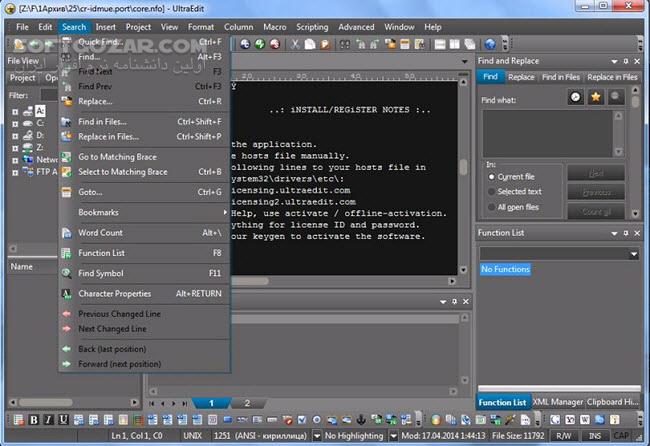
Task: Choose Find in Files from Search menu
Action: coord(144,121)
